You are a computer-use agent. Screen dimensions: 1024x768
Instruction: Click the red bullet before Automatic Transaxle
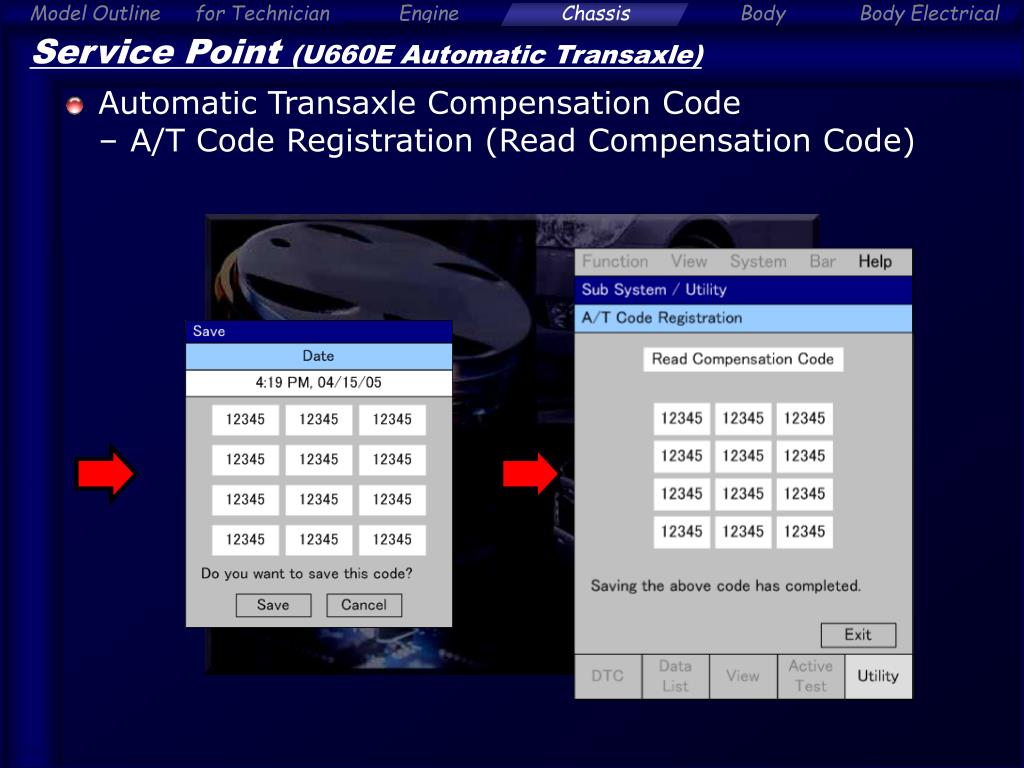point(75,105)
